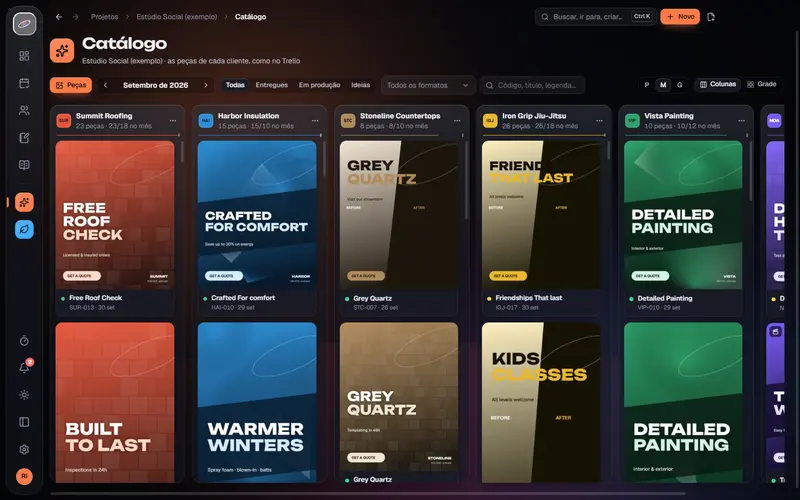Open the people/clients icon in sidebar
Screen dimensions: 800x500
click(24, 110)
